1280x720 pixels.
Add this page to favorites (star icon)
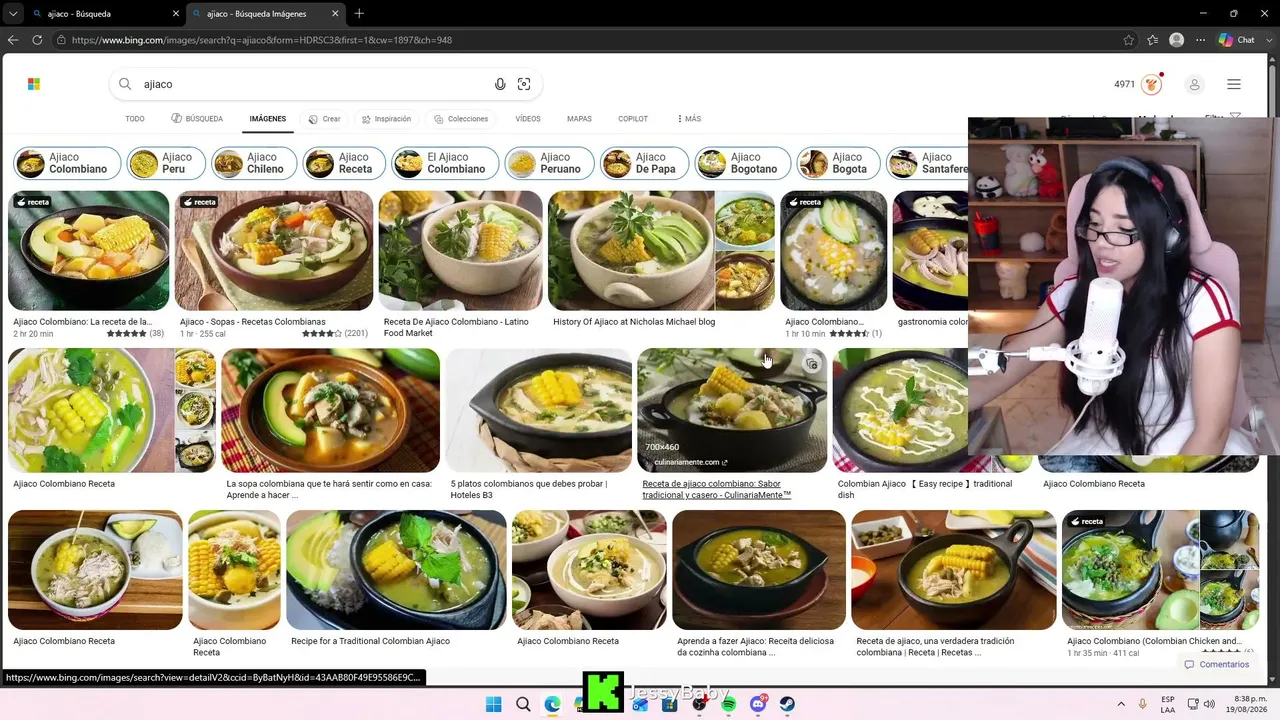coord(1129,40)
